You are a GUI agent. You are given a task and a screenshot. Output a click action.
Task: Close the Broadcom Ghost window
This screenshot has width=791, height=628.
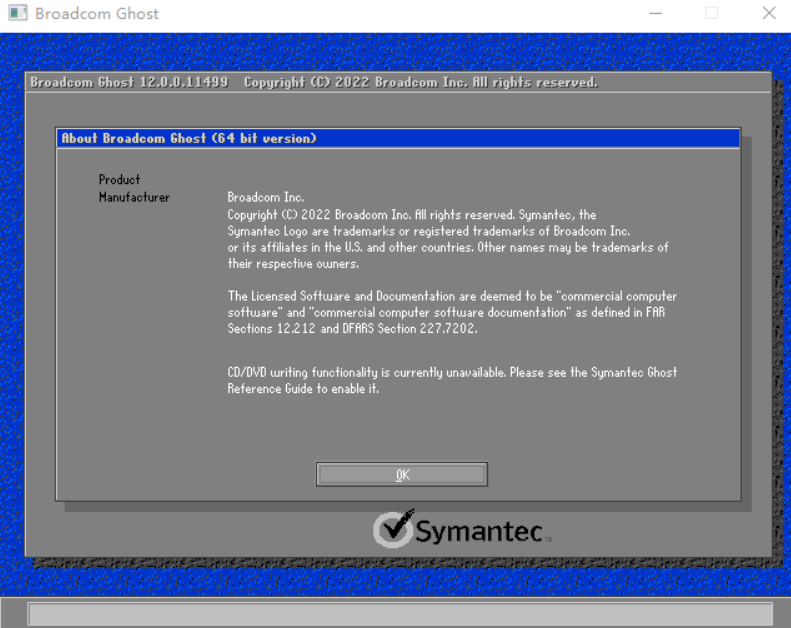[769, 13]
